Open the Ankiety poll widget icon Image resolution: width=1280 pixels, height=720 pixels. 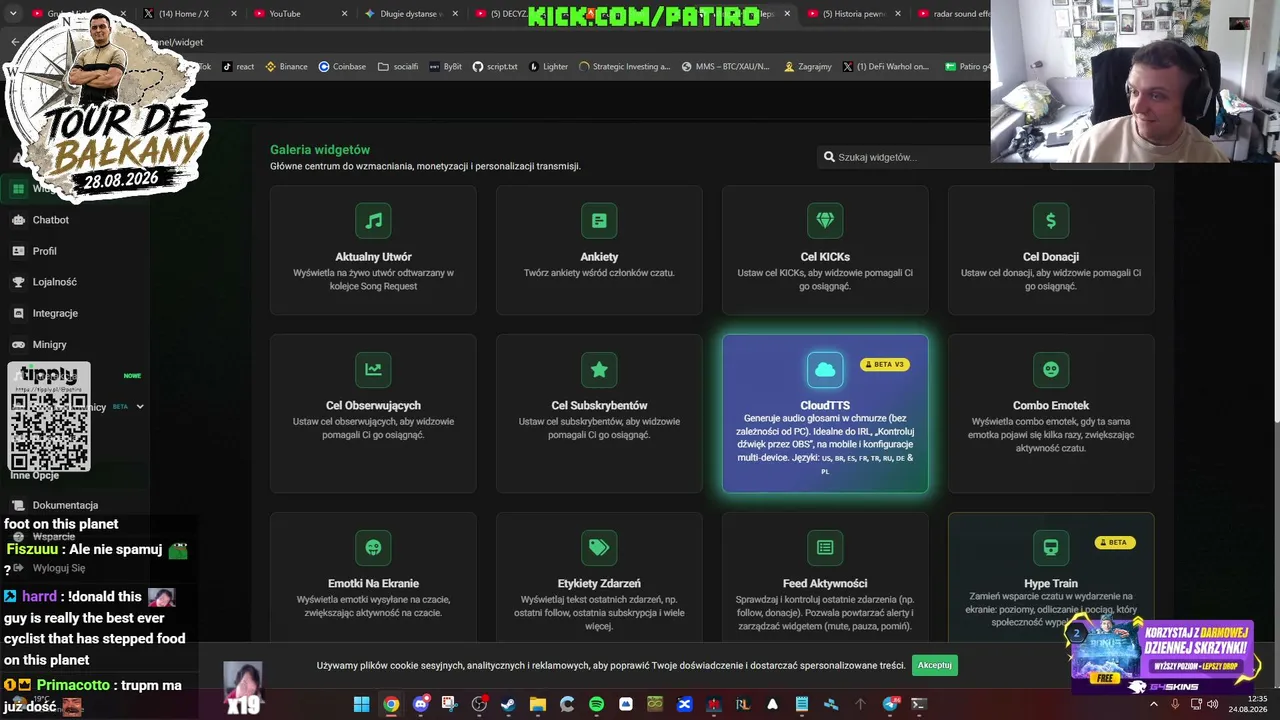pos(599,221)
